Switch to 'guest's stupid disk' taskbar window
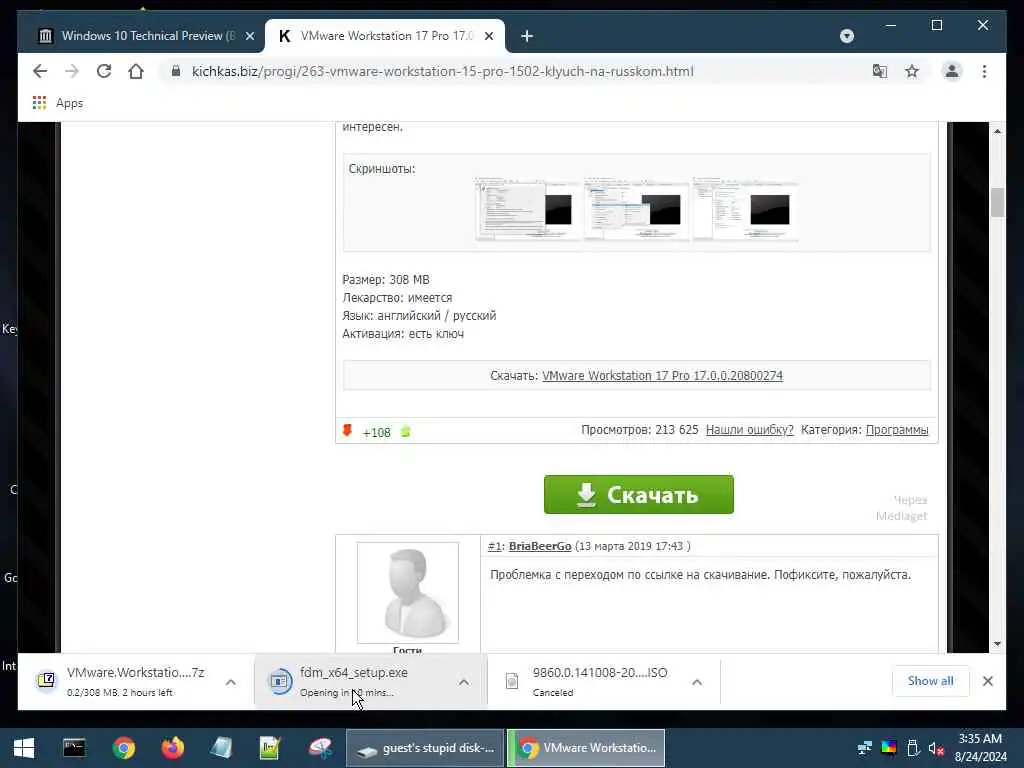The image size is (1024, 768). (425, 748)
